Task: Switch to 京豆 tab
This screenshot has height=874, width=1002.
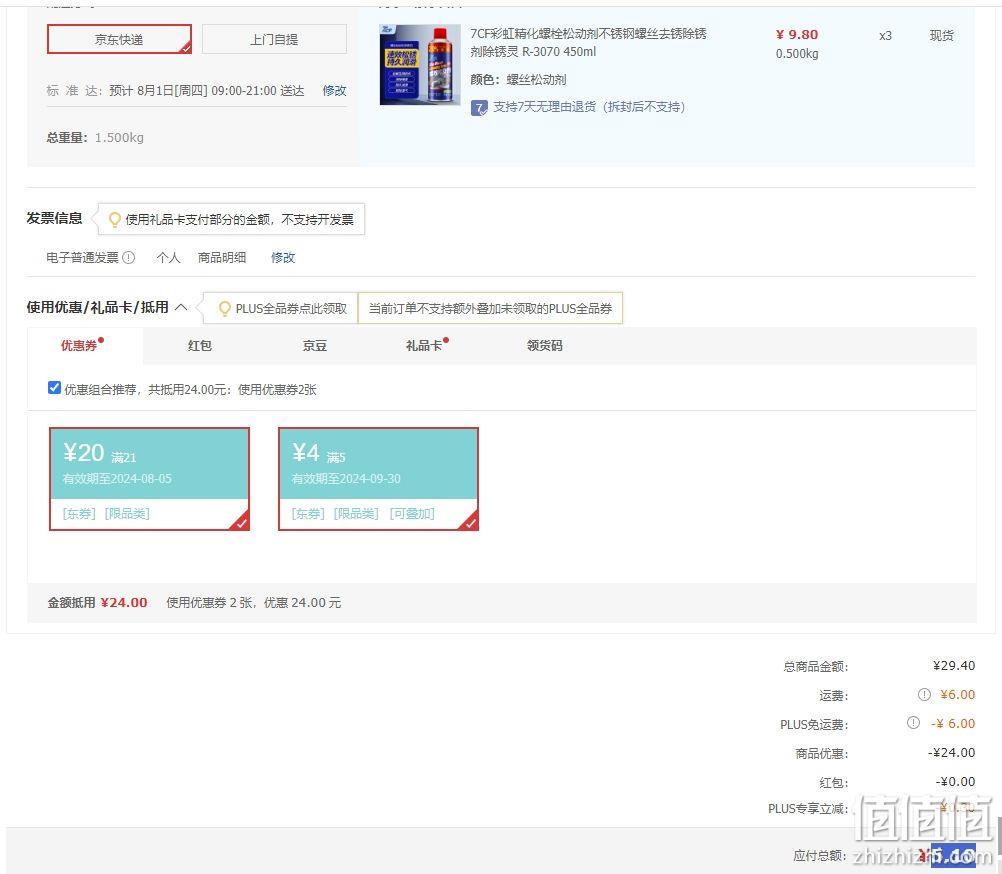Action: [x=314, y=346]
